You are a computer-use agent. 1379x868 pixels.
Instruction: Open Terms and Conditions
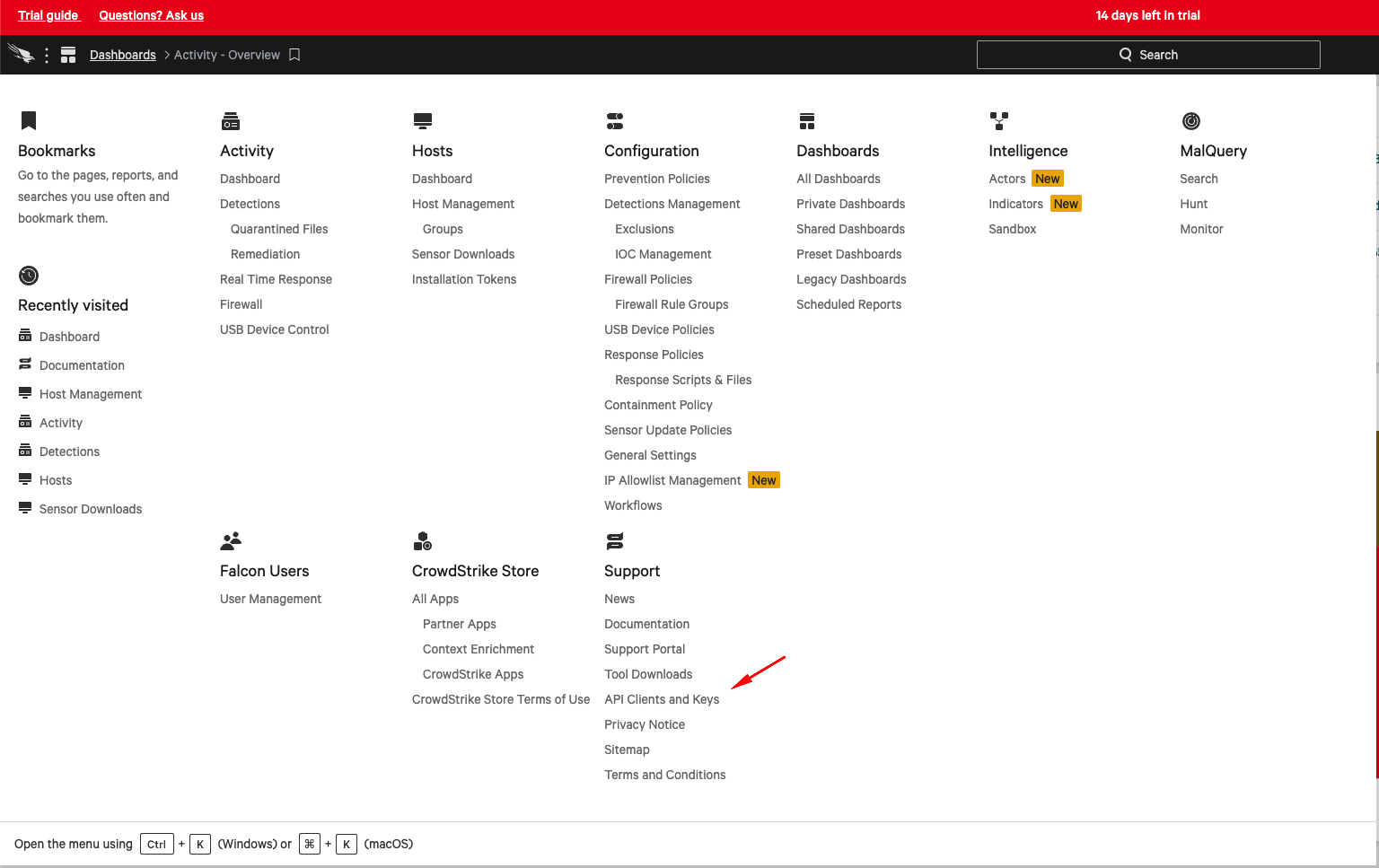tap(664, 775)
